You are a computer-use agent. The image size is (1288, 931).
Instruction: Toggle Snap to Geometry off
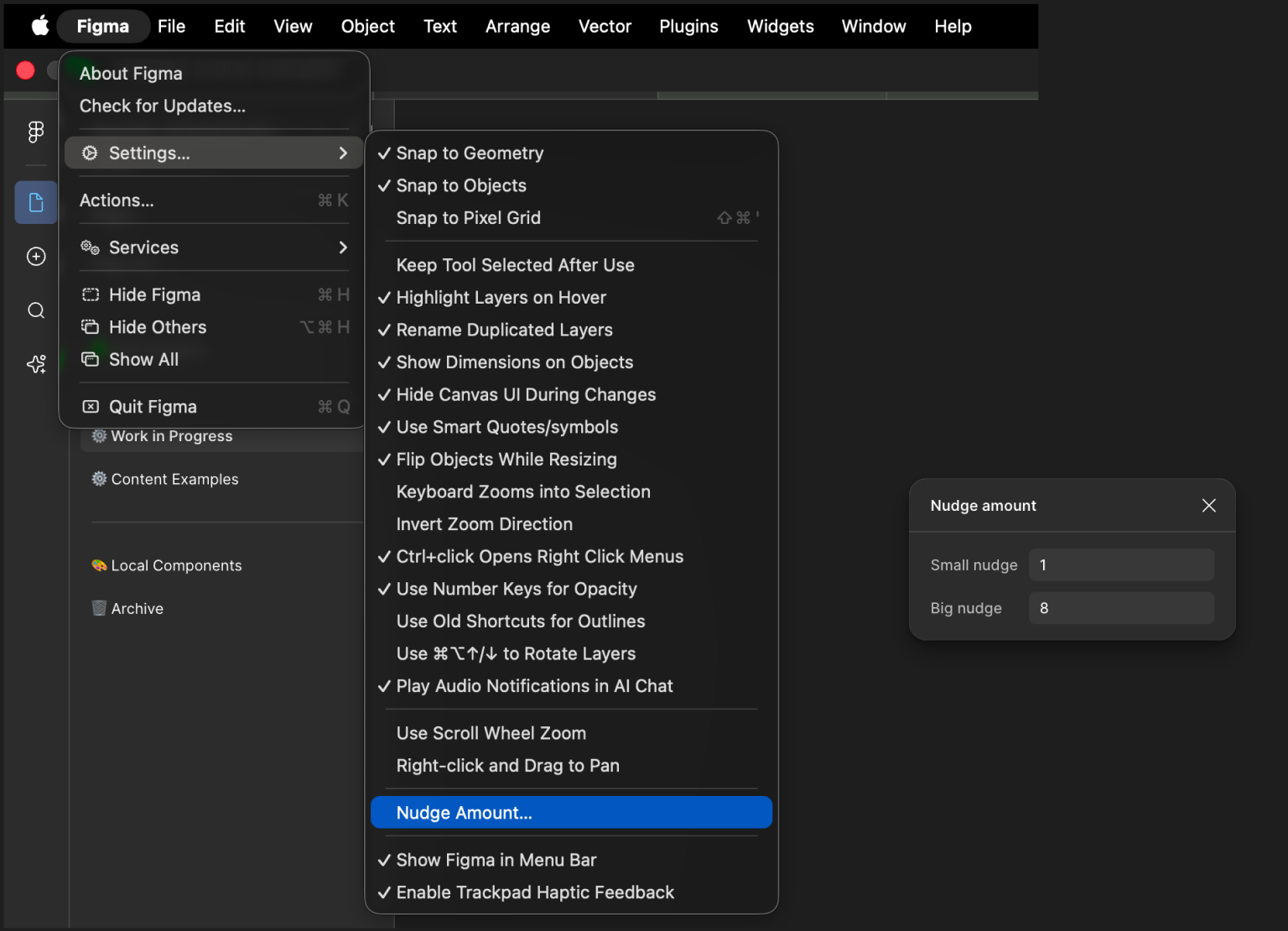(x=470, y=153)
